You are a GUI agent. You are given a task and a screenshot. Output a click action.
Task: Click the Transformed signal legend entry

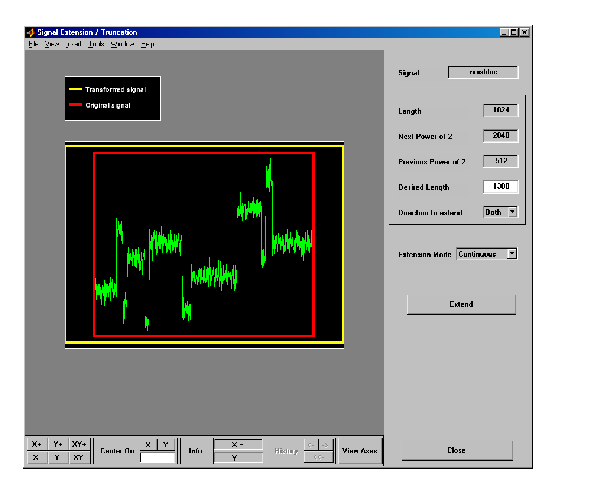[x=108, y=90]
